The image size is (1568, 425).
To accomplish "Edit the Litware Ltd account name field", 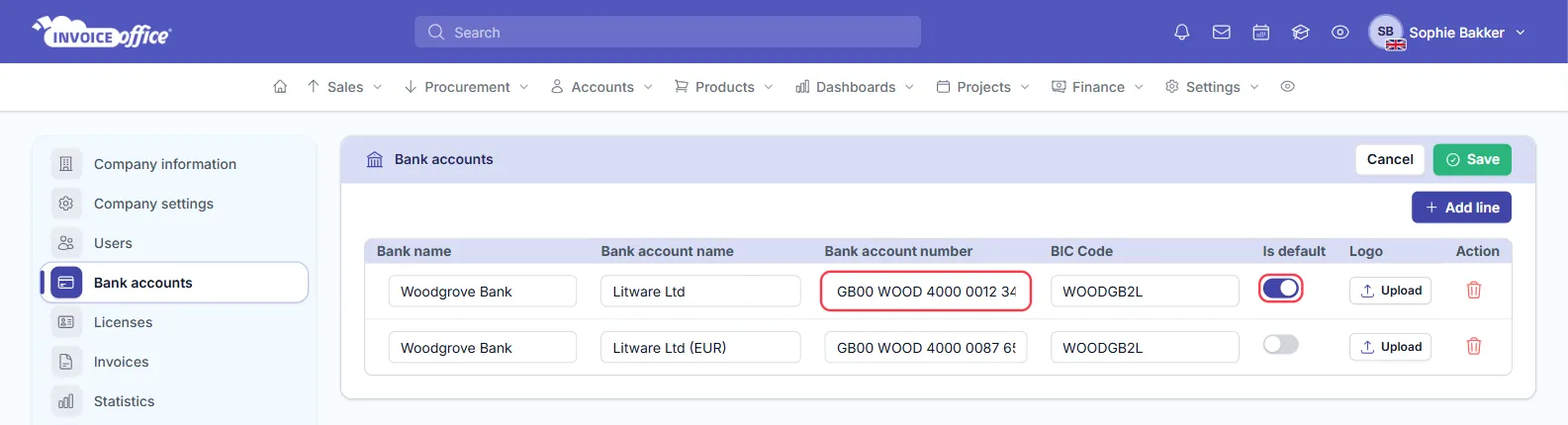I will (700, 292).
